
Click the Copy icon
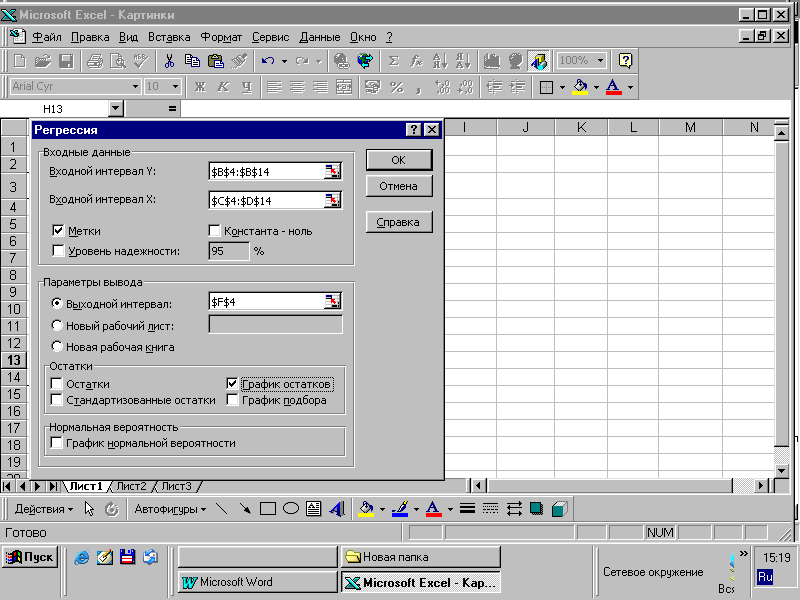192,61
